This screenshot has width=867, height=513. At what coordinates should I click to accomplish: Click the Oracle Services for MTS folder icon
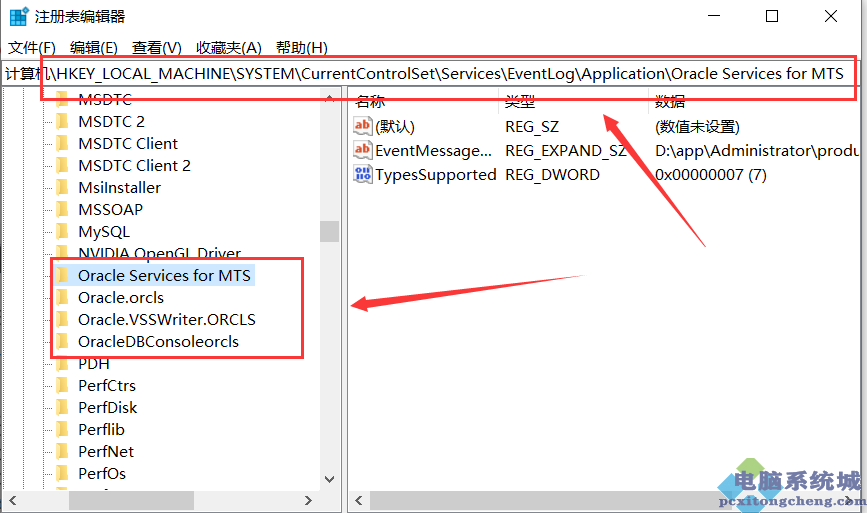(62, 275)
